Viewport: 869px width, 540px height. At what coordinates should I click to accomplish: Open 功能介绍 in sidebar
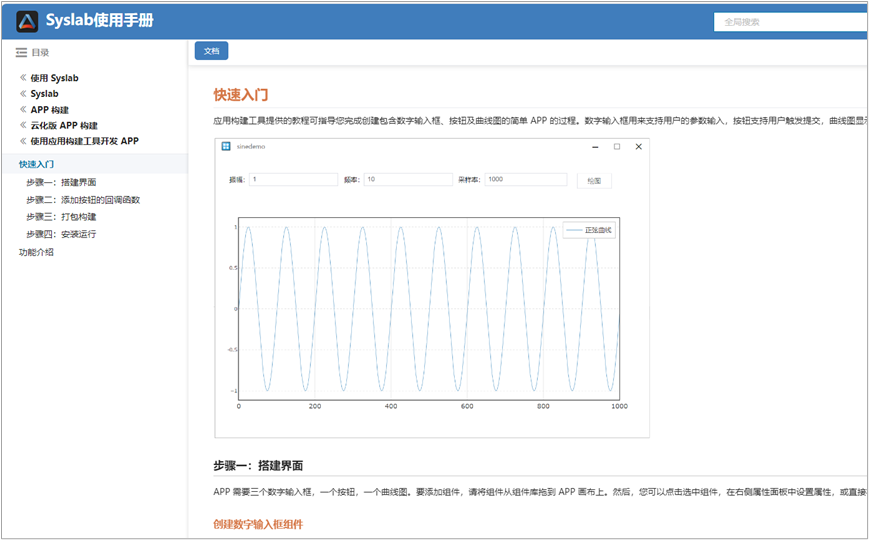[x=37, y=252]
